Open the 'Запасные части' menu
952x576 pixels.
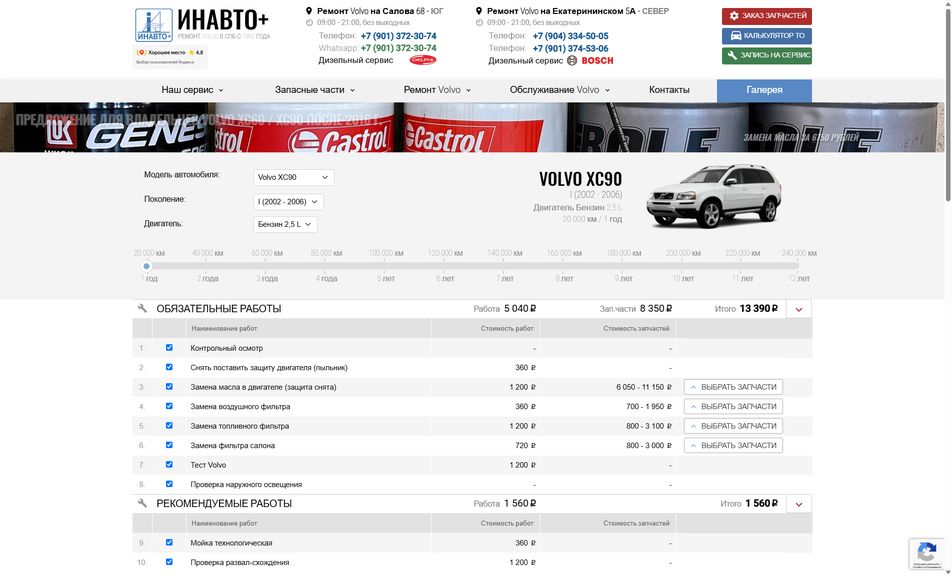pos(315,90)
